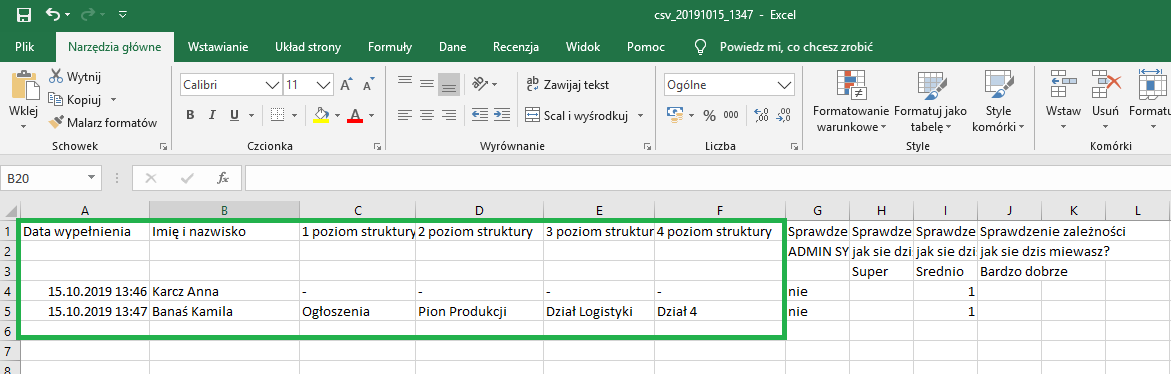Select column B header

pyautogui.click(x=224, y=210)
